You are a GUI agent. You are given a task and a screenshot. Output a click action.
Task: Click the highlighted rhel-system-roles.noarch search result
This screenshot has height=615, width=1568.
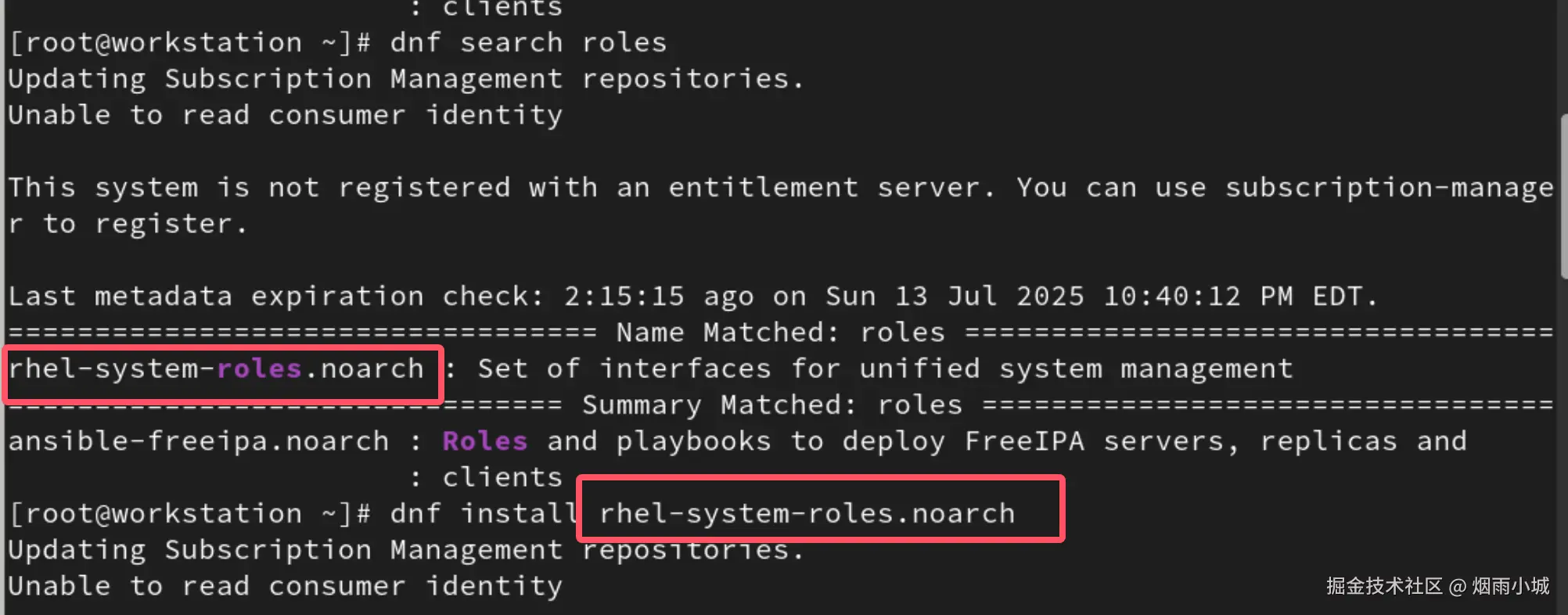[216, 369]
